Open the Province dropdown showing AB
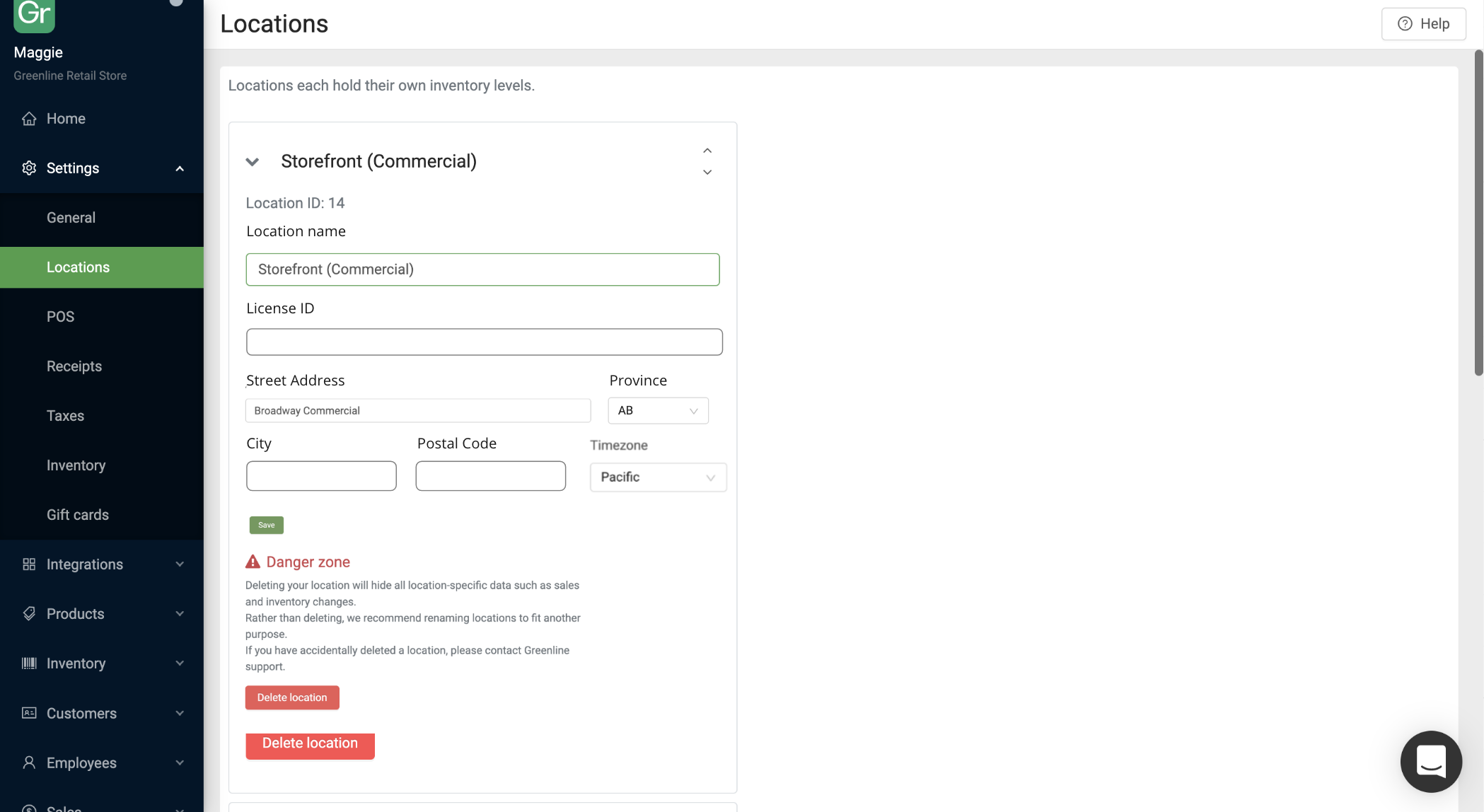Viewport: 1484px width, 812px height. tap(658, 411)
